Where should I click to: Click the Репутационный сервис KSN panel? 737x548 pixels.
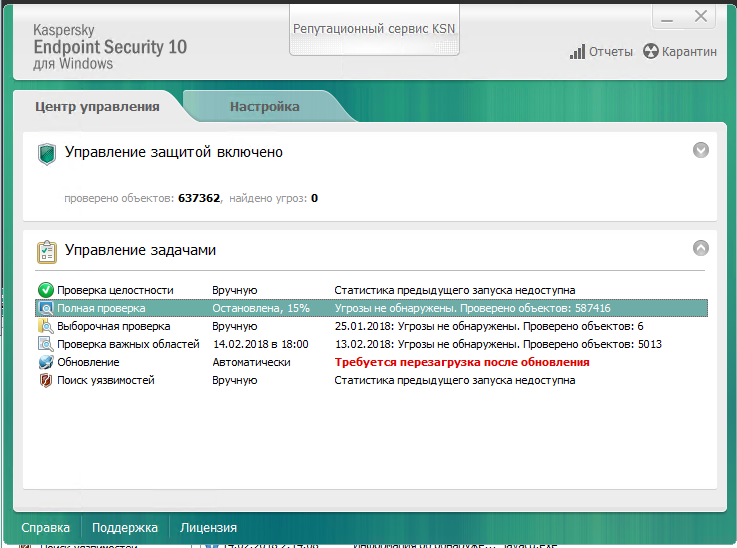click(x=373, y=30)
